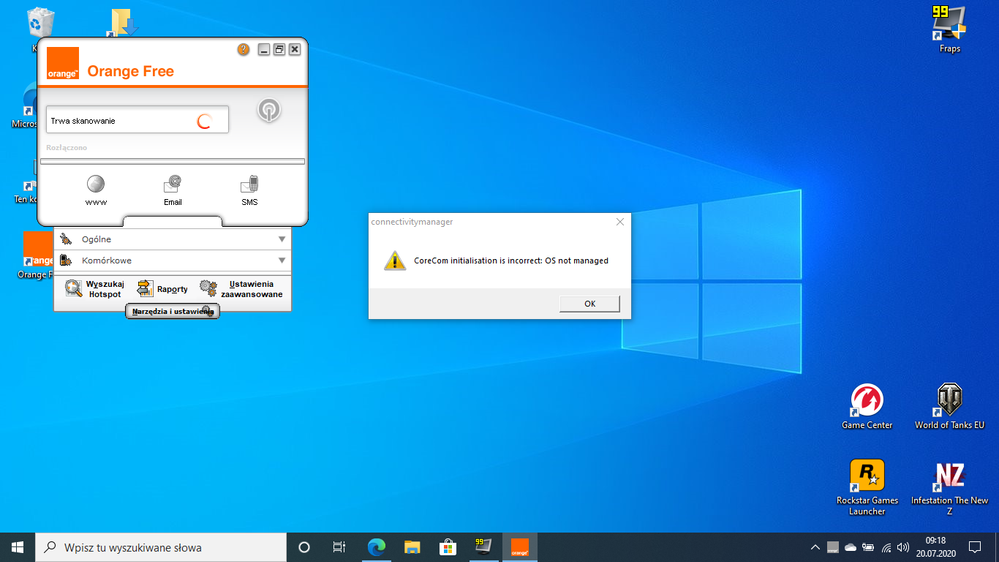Select the folder shortcut on desktop
Screen dimensions: 999x562
(x=122, y=22)
